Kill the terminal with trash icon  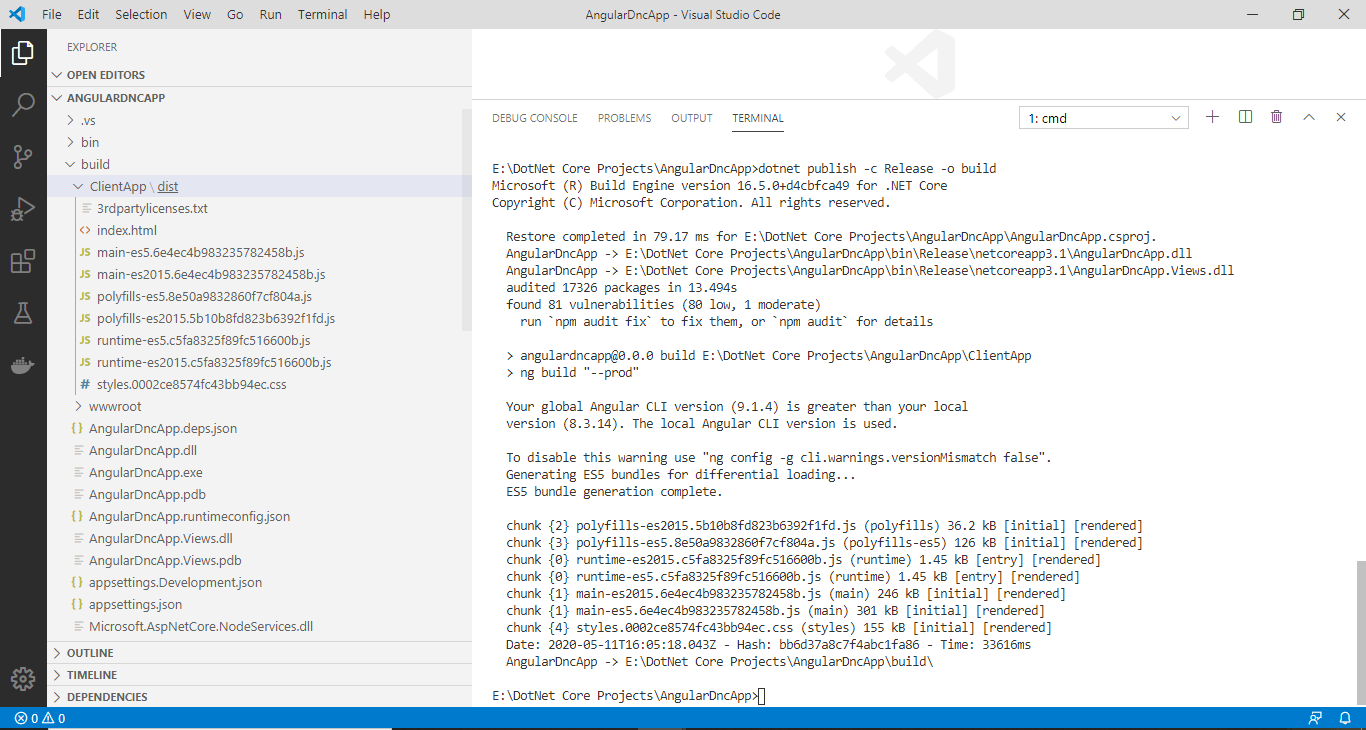point(1277,117)
